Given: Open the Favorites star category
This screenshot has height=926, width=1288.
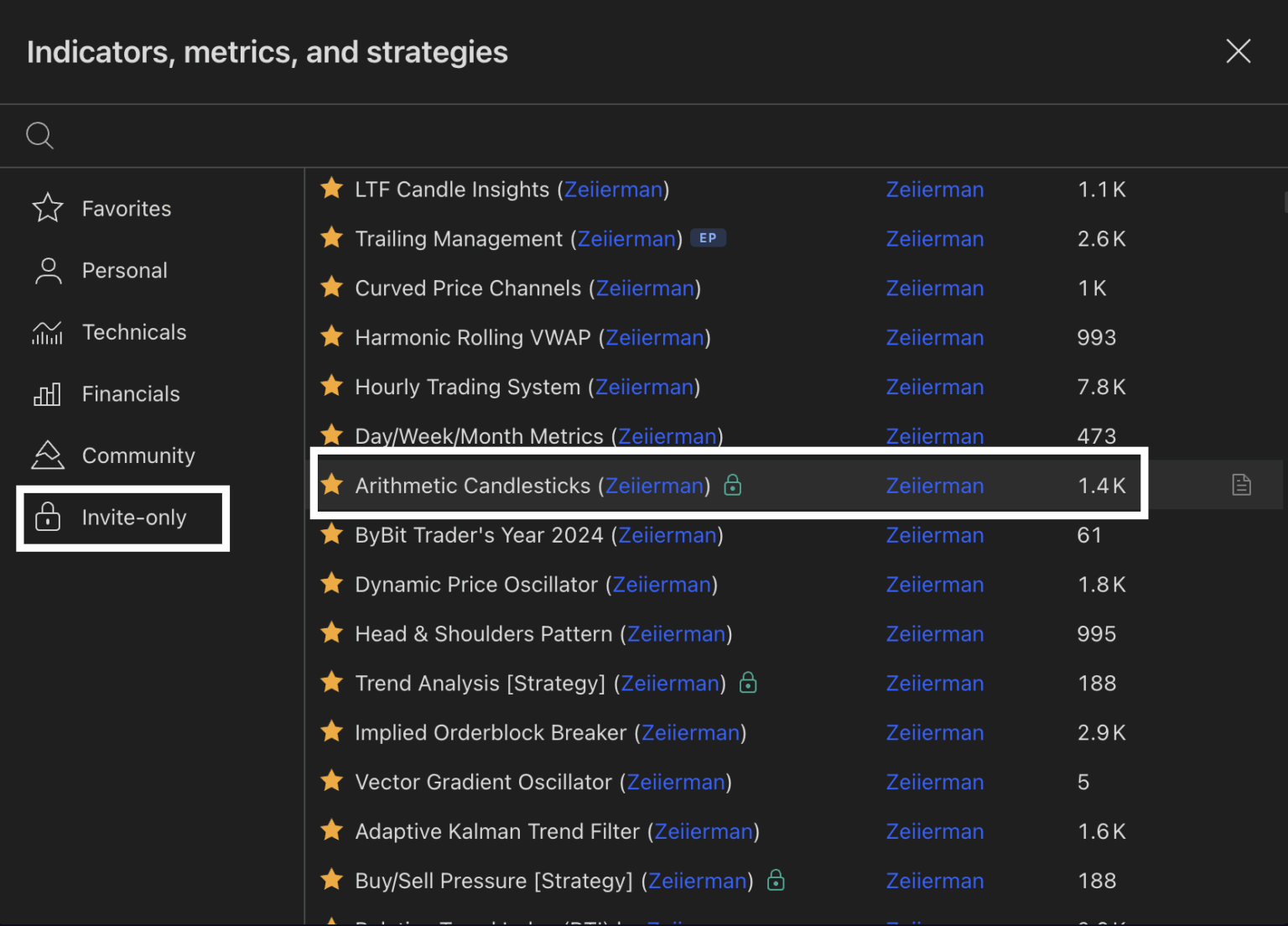Looking at the screenshot, I should pos(48,208).
